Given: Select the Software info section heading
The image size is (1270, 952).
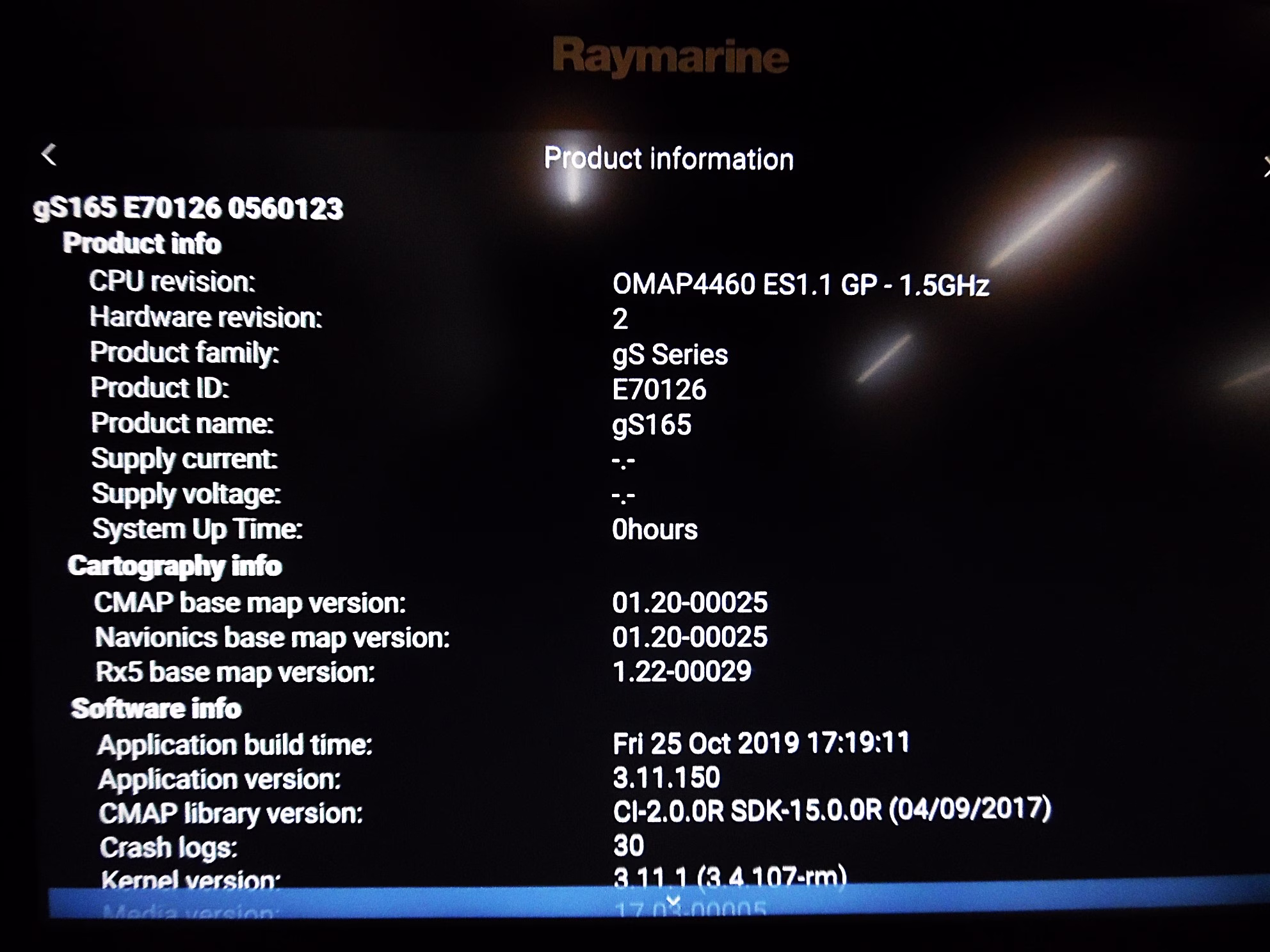Looking at the screenshot, I should 156,708.
